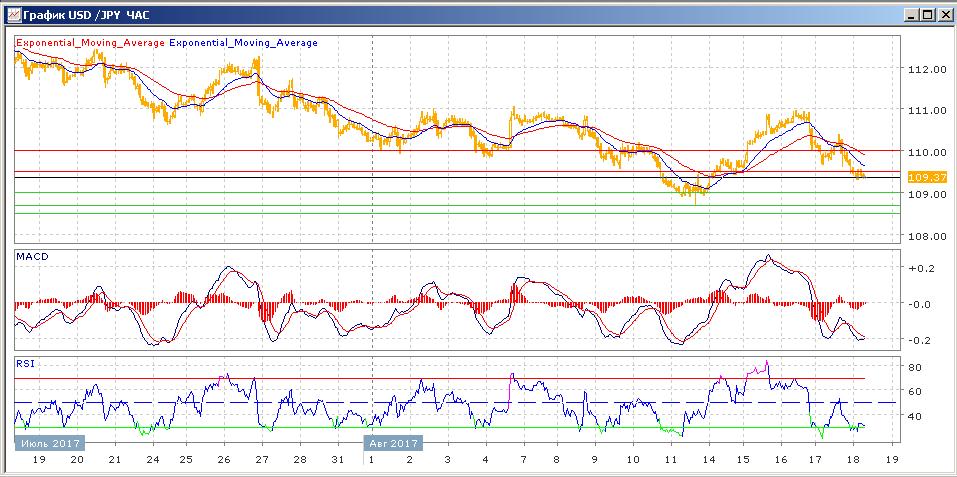Click the RSI indicator panel label
The height and width of the screenshot is (477, 957).
(25, 364)
